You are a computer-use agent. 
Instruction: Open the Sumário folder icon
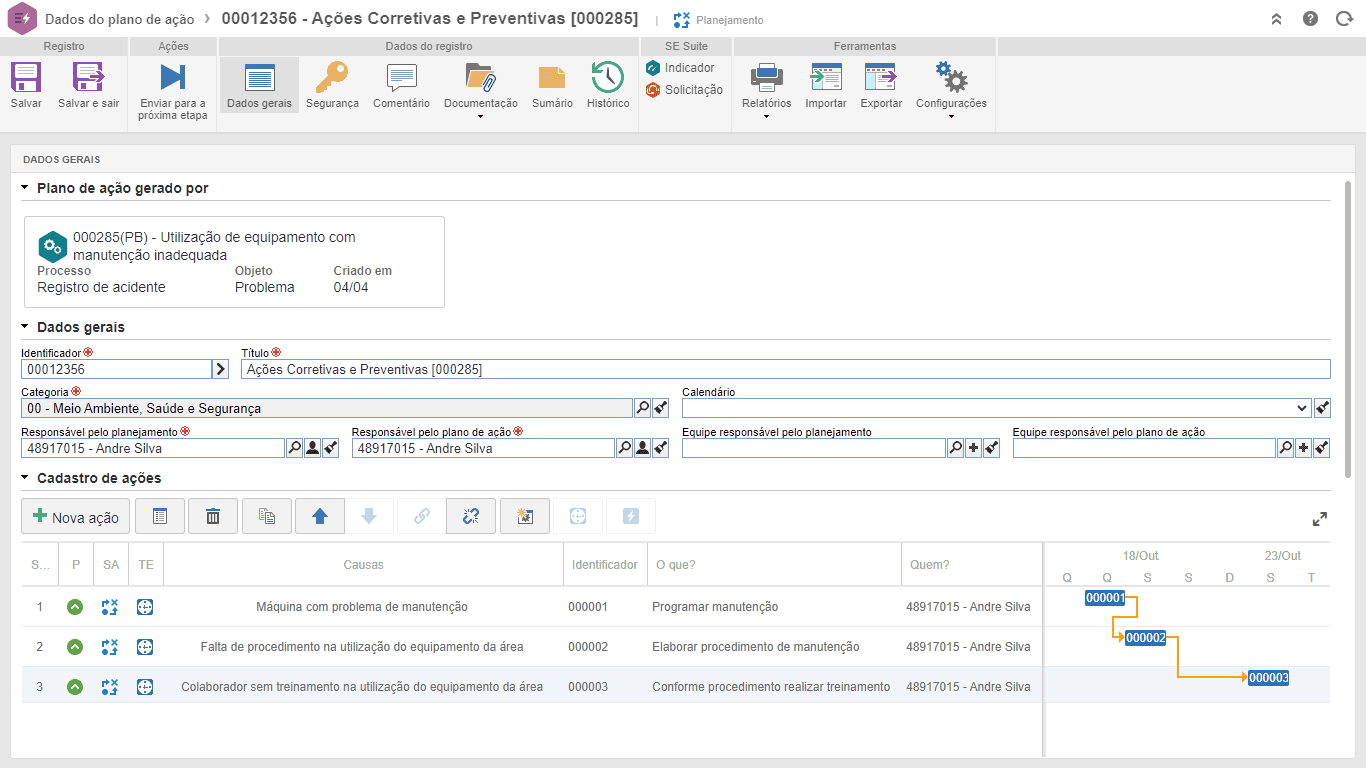[x=552, y=77]
